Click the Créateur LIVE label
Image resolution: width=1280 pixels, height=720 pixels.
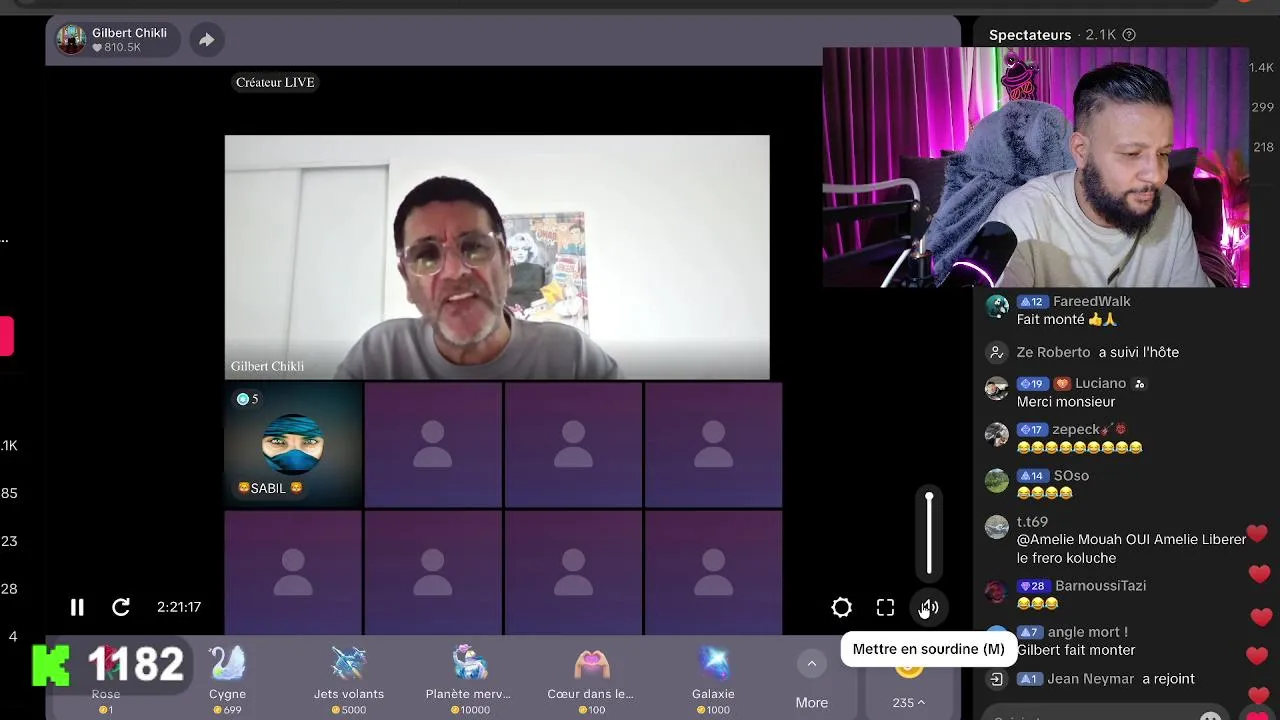(275, 82)
